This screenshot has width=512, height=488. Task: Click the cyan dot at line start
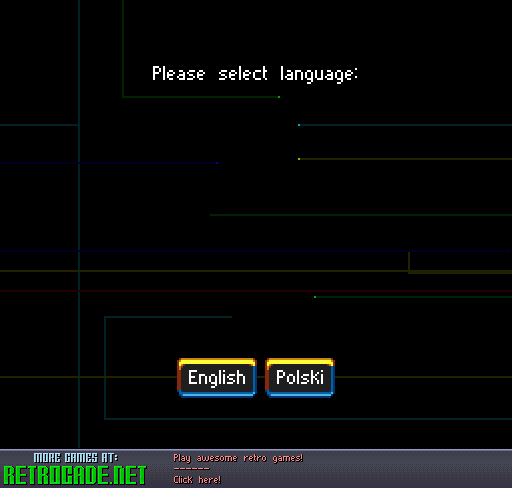[x=299, y=125]
